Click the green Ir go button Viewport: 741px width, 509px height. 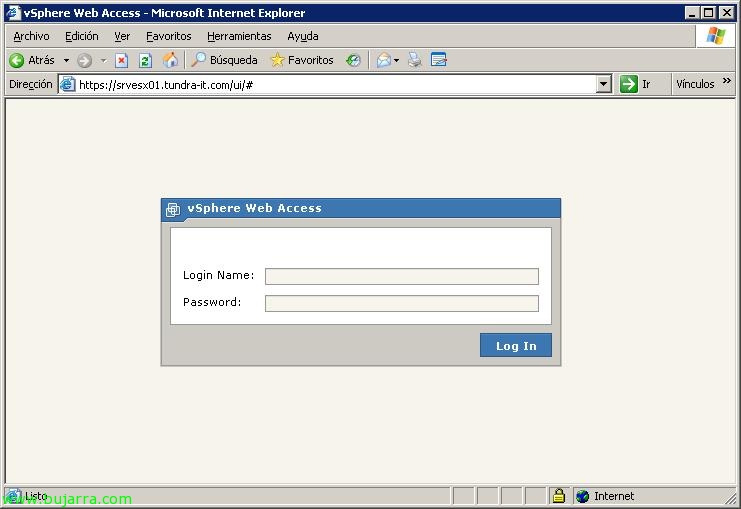tap(636, 85)
